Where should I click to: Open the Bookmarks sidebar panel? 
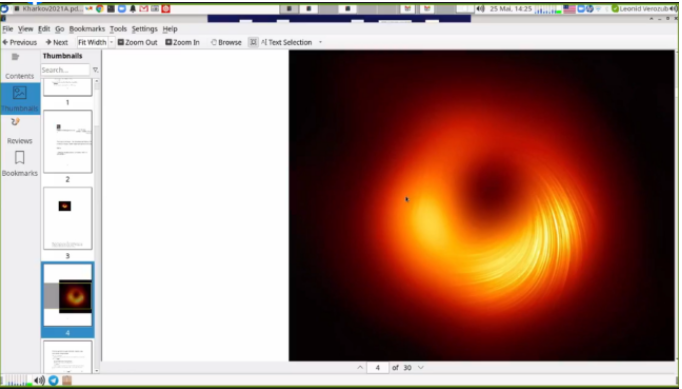point(19,163)
